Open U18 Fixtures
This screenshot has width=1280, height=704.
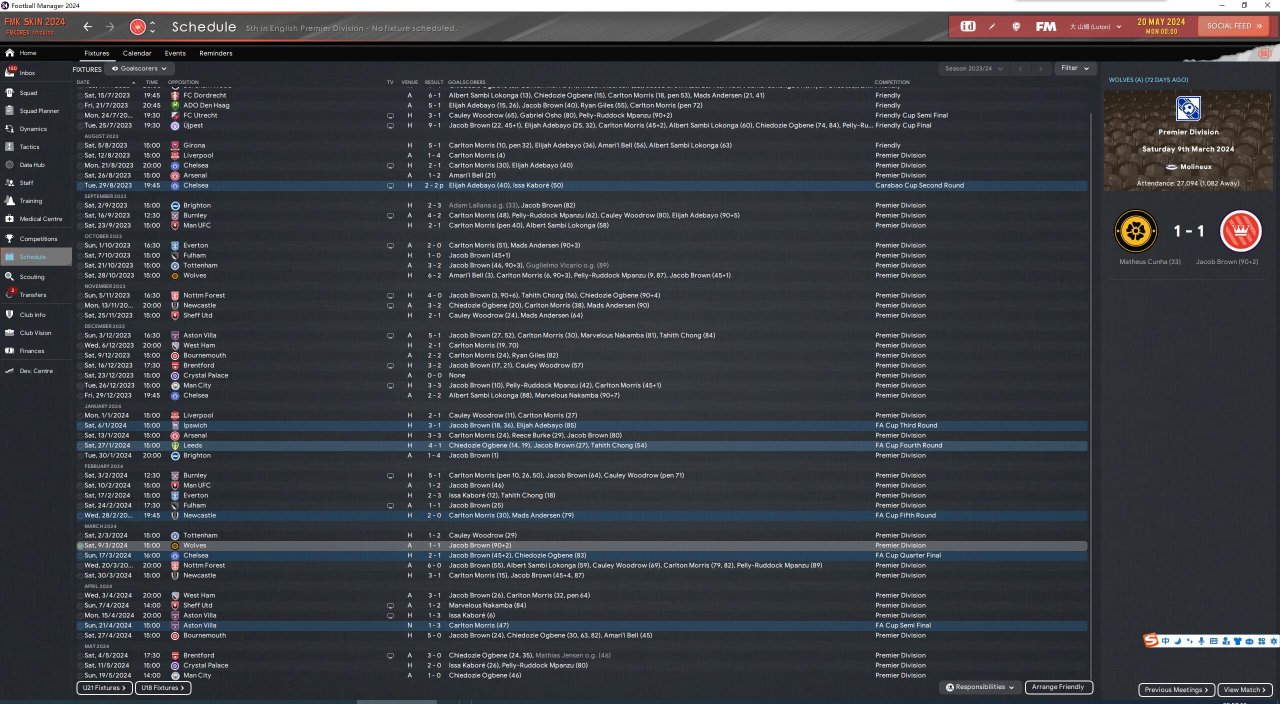(163, 688)
